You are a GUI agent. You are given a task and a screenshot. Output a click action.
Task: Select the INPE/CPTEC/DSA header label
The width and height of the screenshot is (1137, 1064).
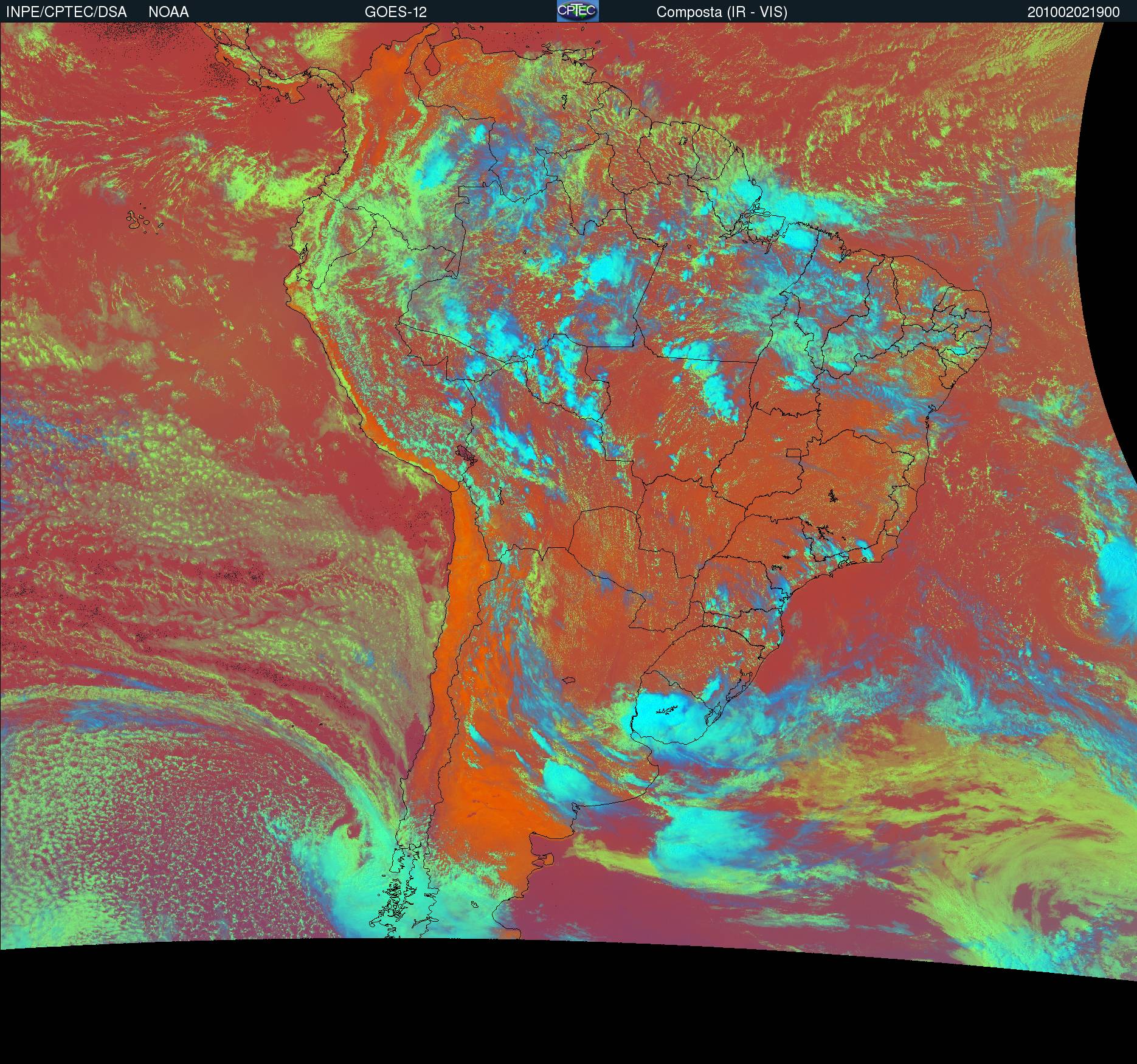tap(66, 12)
